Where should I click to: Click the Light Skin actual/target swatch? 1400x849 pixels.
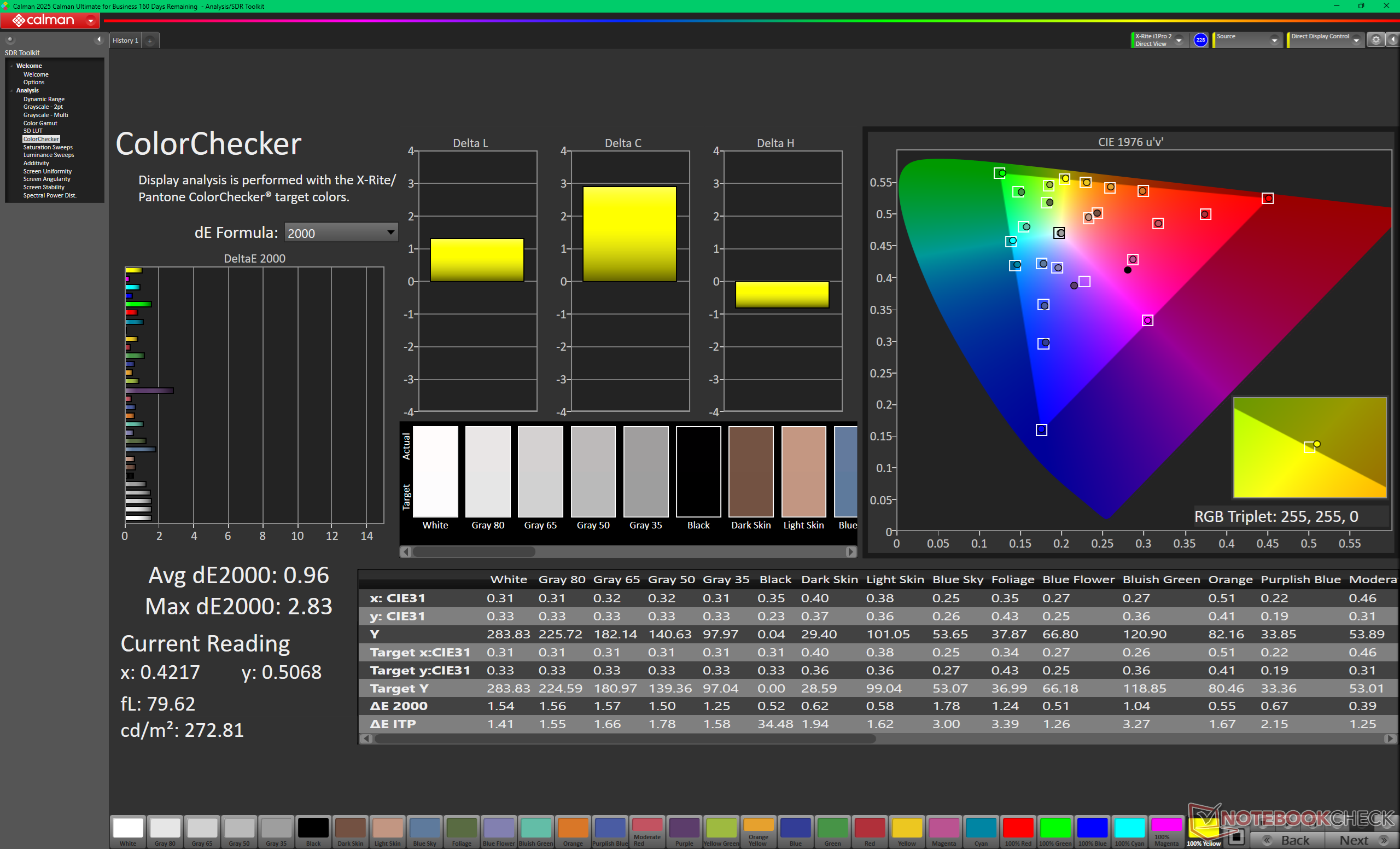coord(803,472)
